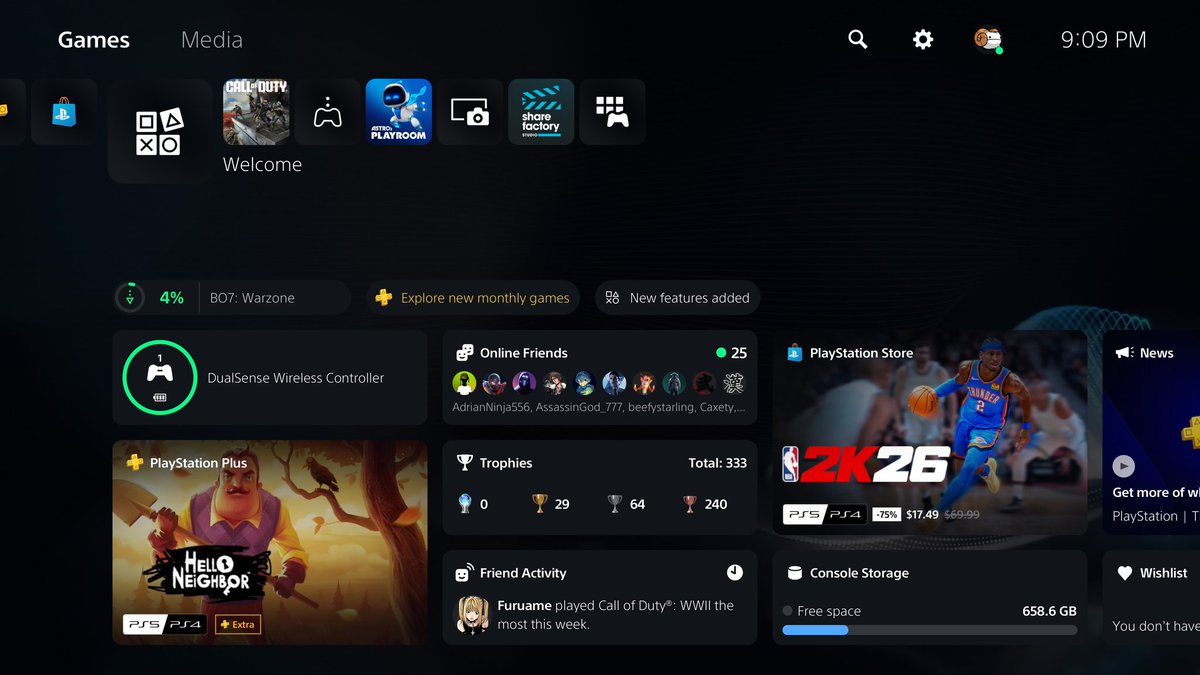Click the first green friend avatar
This screenshot has height=675, width=1200.
[464, 383]
